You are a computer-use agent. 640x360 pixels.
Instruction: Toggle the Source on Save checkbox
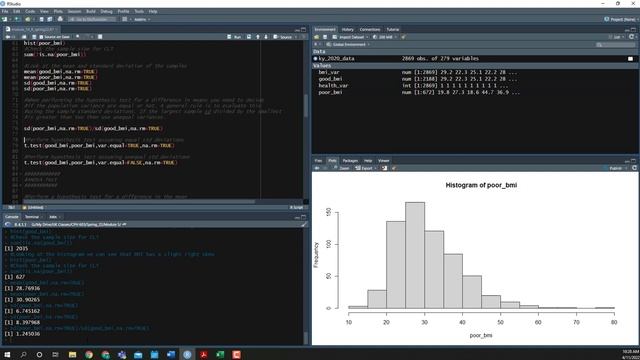pos(41,37)
